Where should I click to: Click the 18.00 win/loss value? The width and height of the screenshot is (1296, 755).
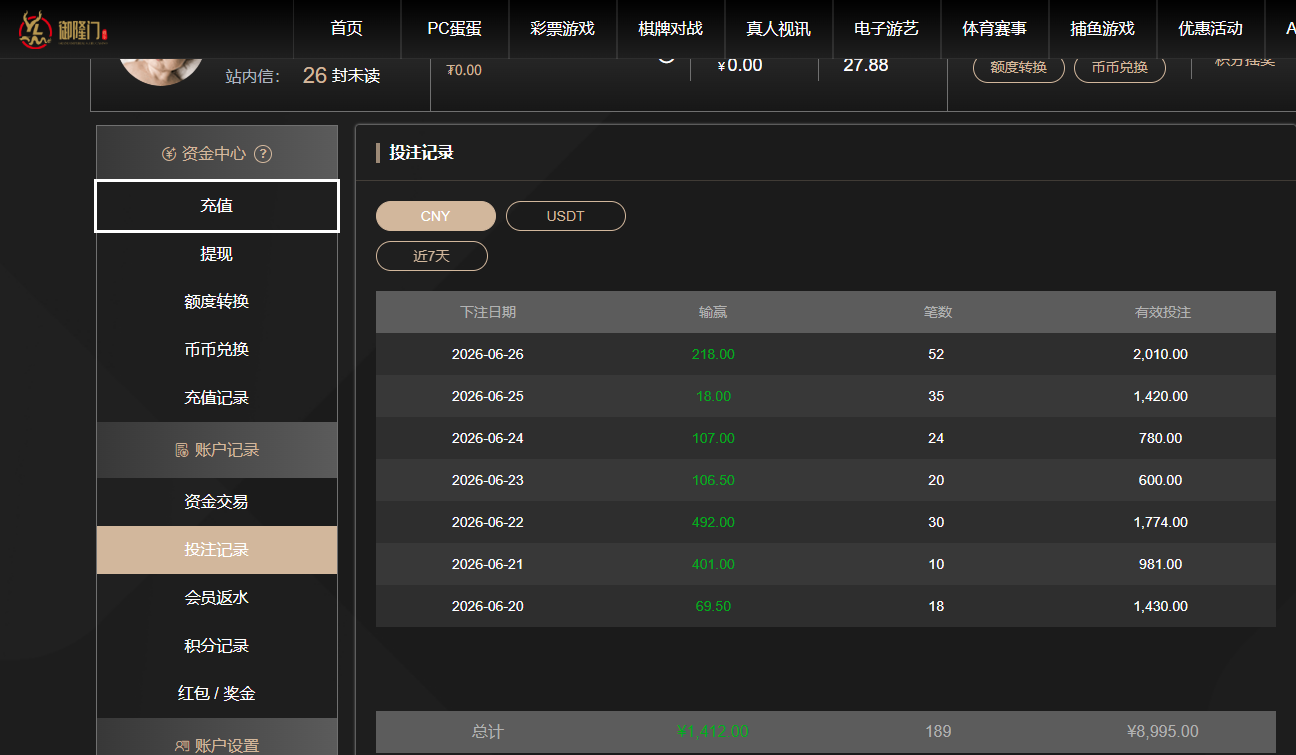713,396
